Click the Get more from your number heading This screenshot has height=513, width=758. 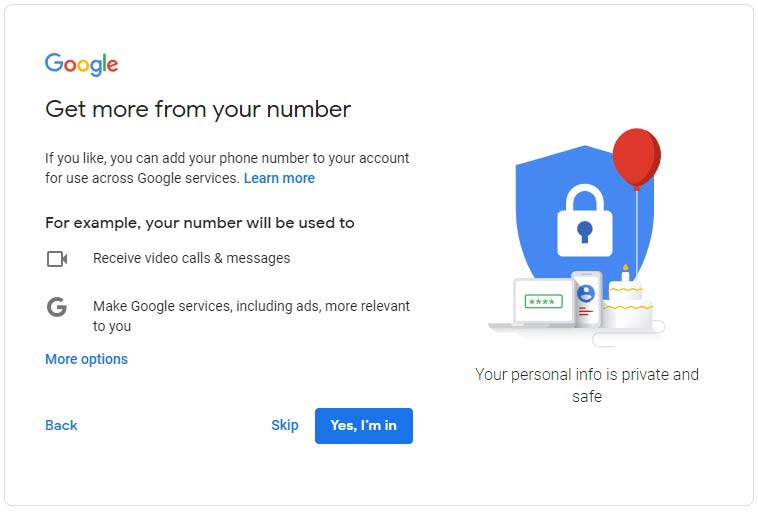coord(198,110)
